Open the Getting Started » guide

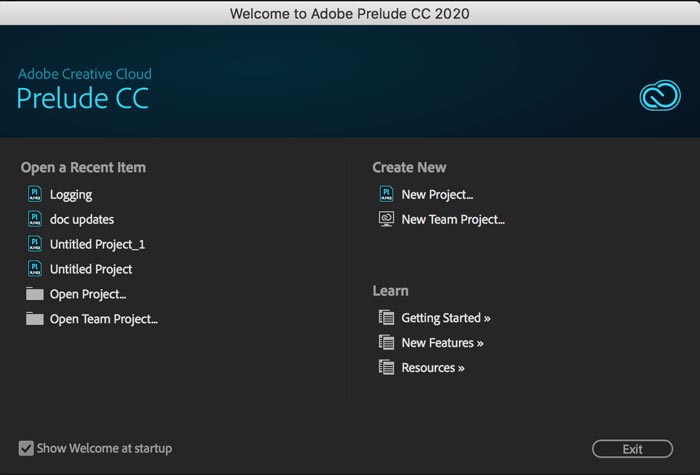click(446, 318)
